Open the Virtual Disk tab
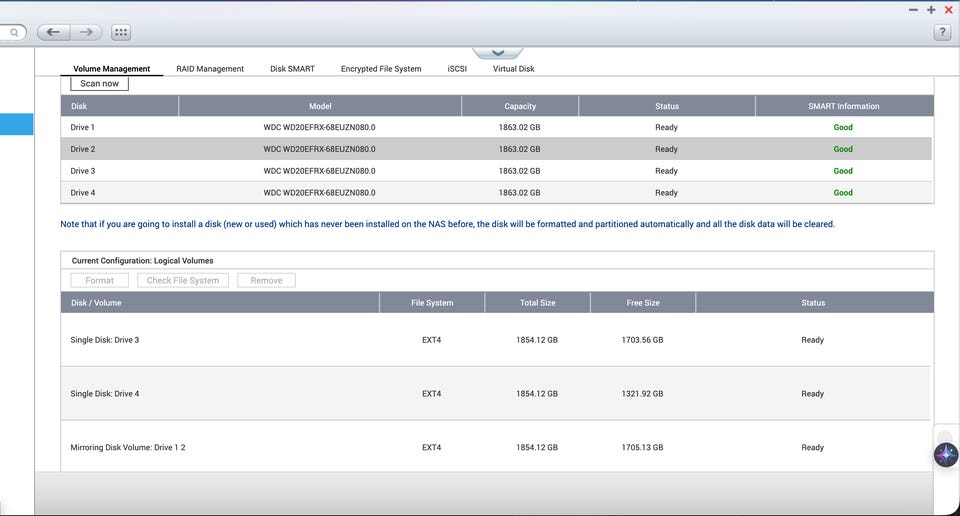 pyautogui.click(x=513, y=69)
